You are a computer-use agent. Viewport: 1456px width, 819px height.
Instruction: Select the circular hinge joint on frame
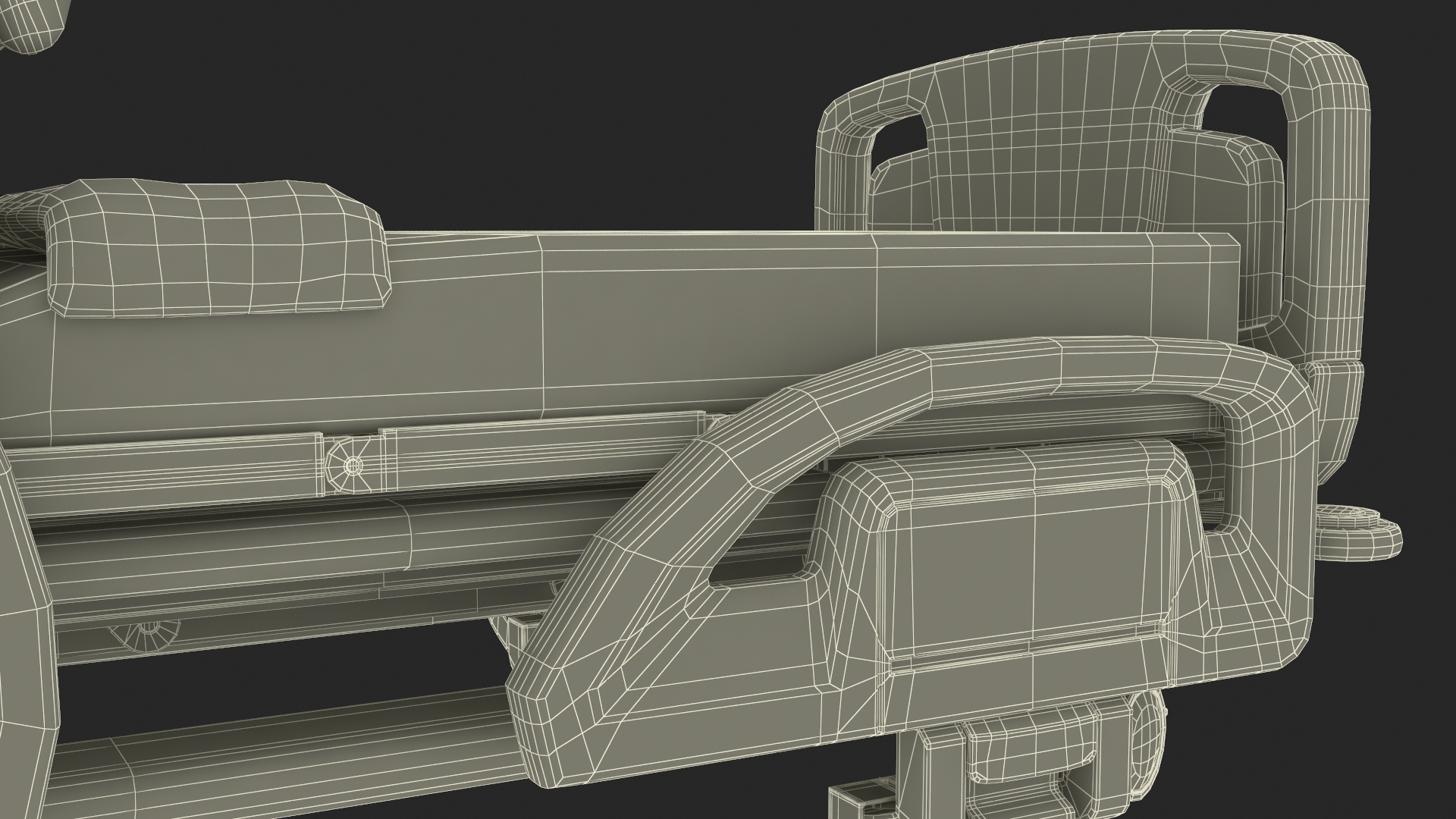[x=351, y=465]
